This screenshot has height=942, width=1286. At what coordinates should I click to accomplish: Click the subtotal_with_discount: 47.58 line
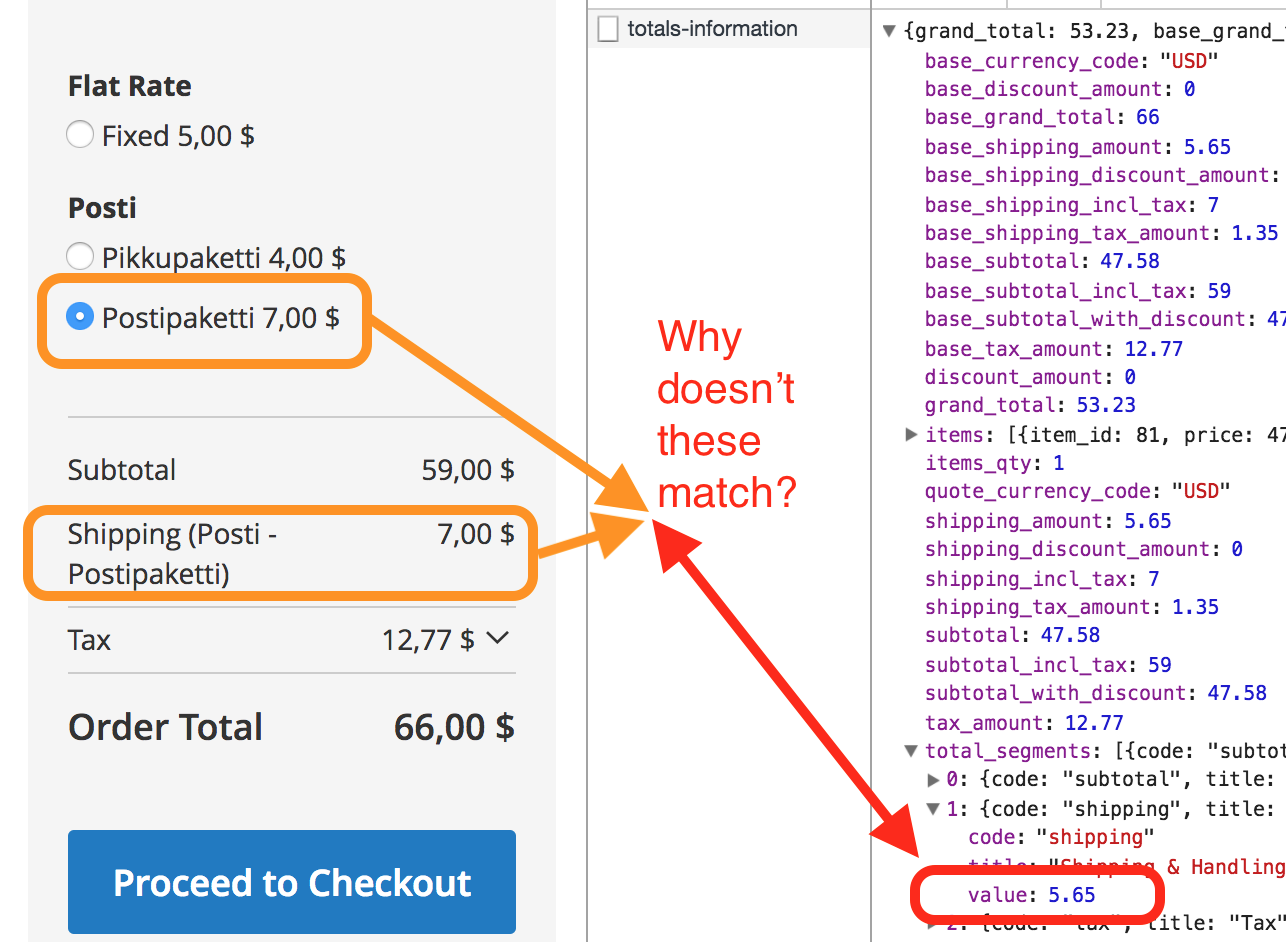[x=1095, y=693]
